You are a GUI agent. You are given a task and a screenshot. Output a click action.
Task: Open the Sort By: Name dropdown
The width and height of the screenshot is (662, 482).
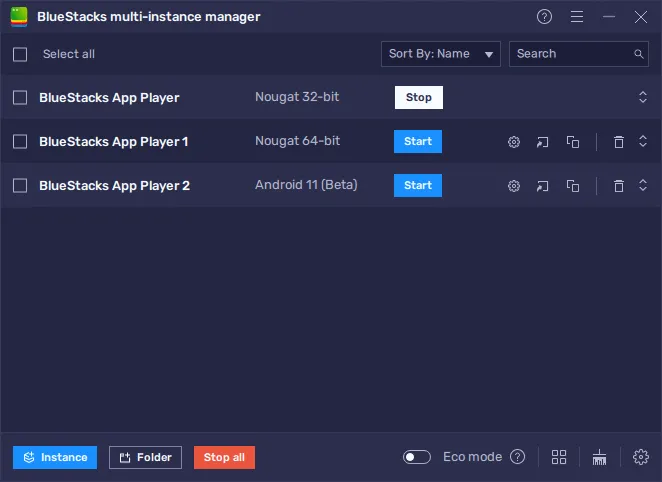pos(441,54)
